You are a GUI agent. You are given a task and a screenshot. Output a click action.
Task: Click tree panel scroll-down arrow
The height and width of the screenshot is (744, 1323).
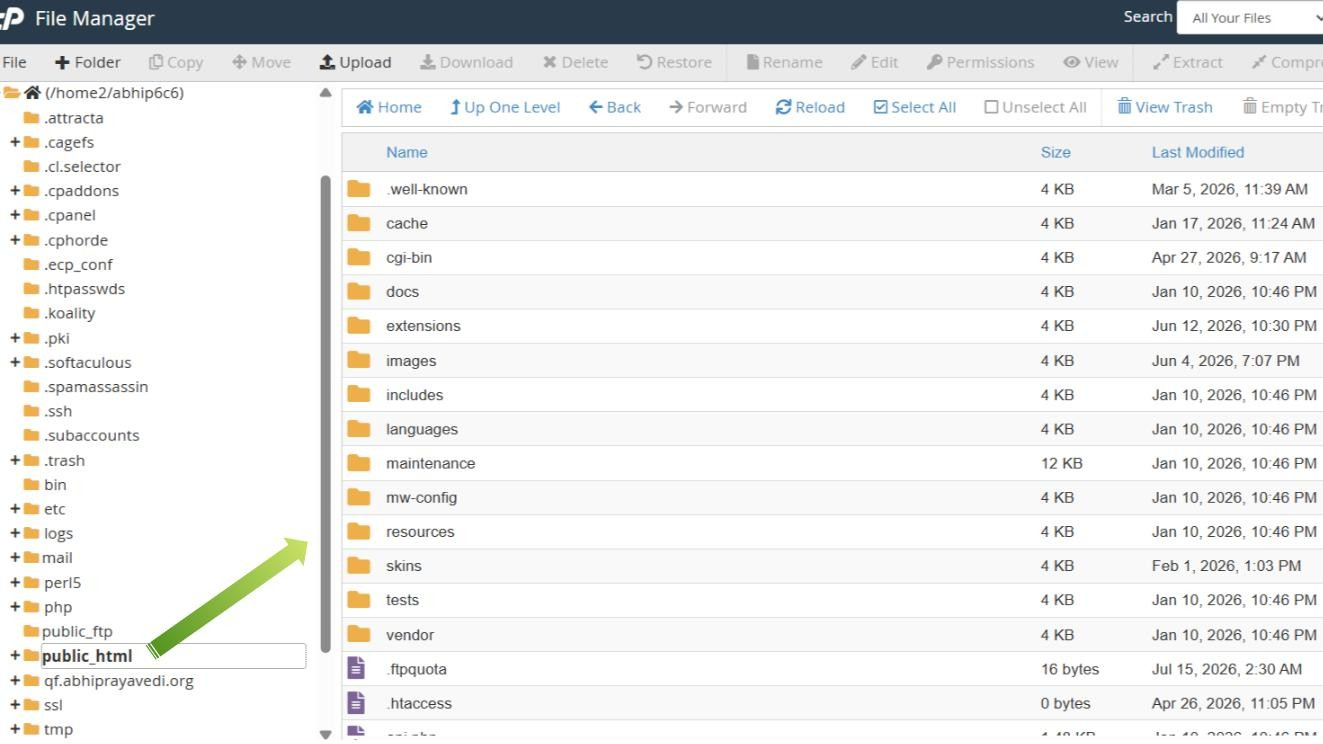(x=325, y=734)
